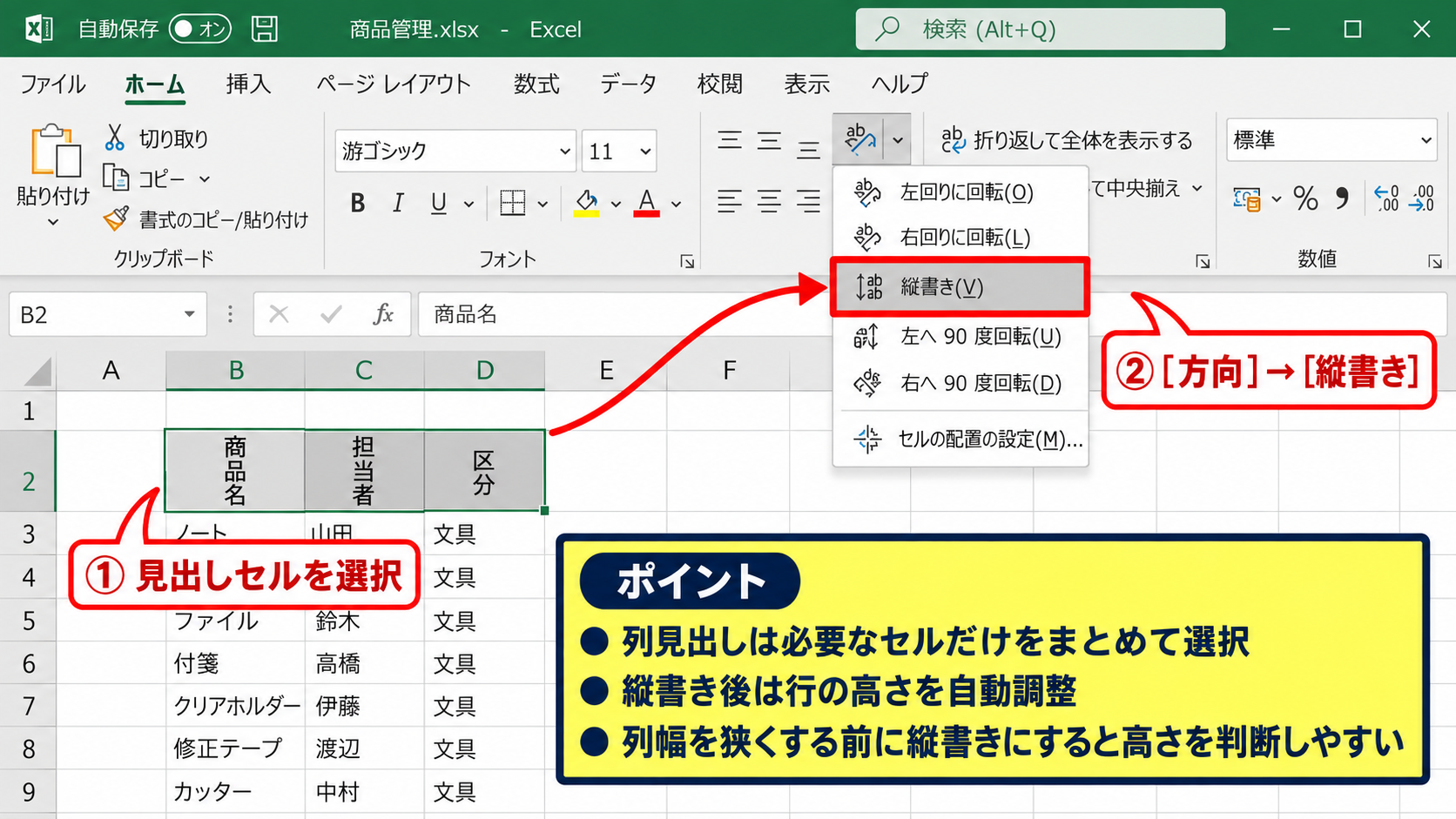Toggle the AutoSave switch
The width and height of the screenshot is (1456, 819).
point(200,29)
